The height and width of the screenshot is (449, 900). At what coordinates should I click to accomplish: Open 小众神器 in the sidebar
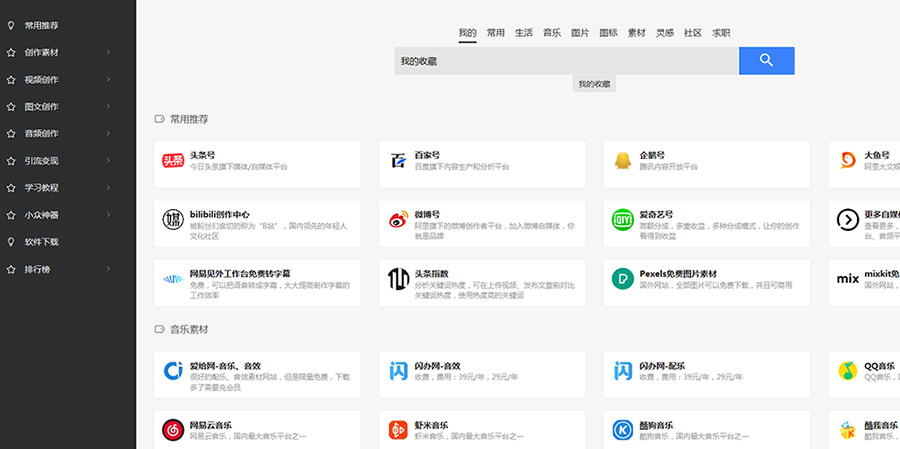(41, 215)
